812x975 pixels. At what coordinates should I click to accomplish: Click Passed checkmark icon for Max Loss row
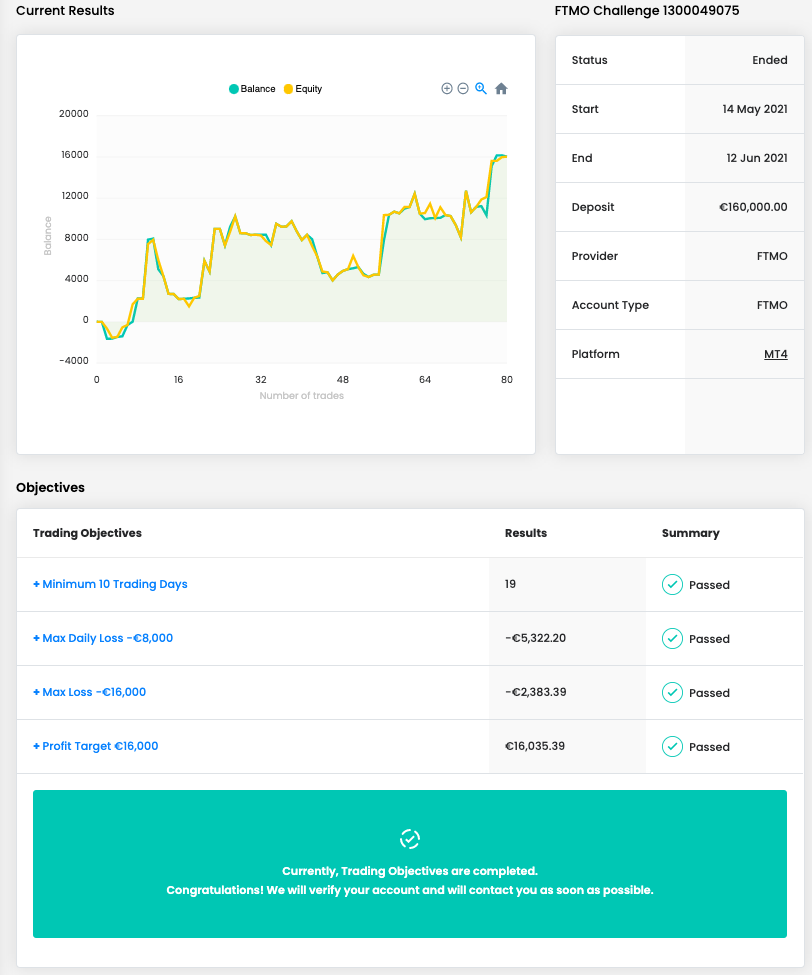[x=672, y=693]
